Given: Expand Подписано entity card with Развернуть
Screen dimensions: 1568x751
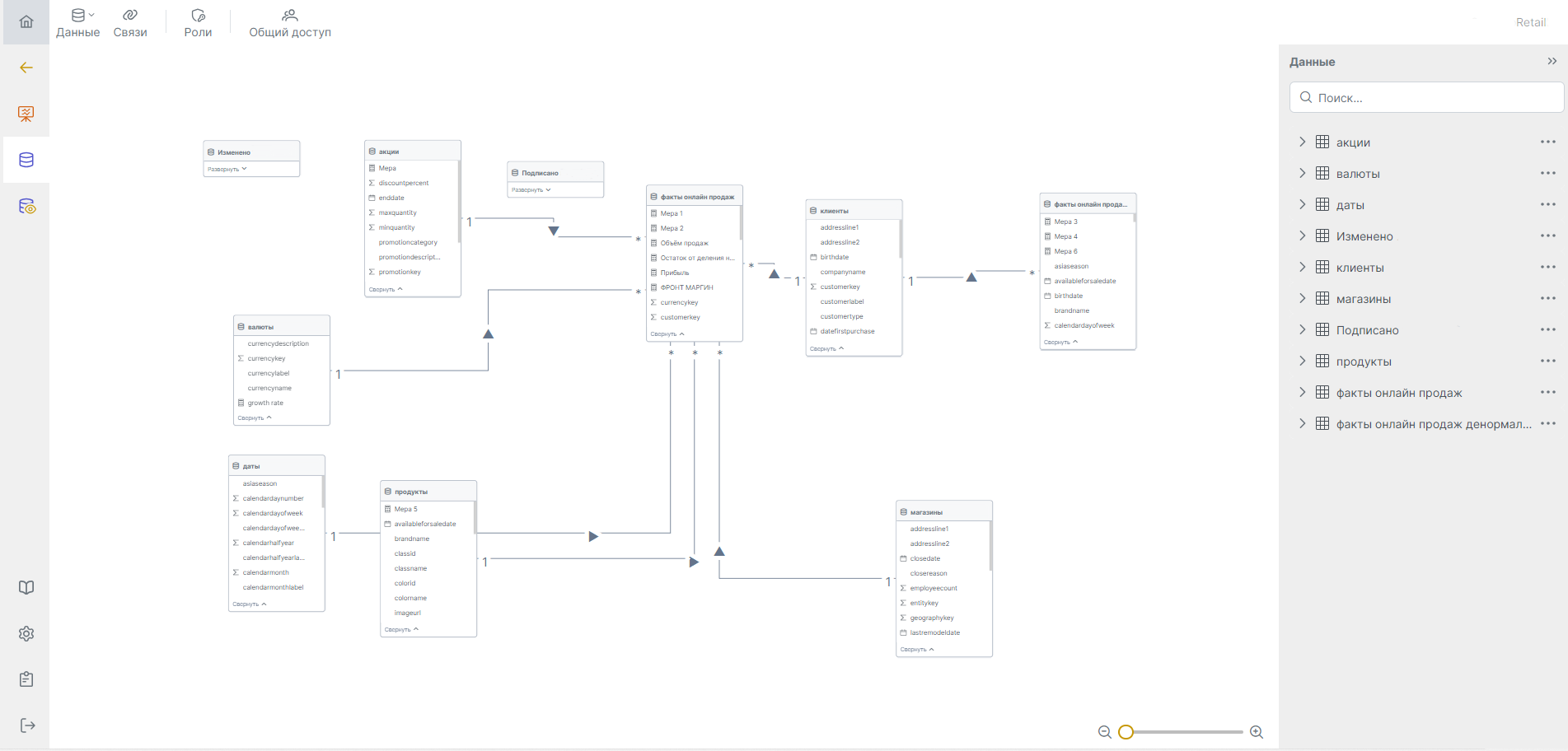Looking at the screenshot, I should point(531,189).
